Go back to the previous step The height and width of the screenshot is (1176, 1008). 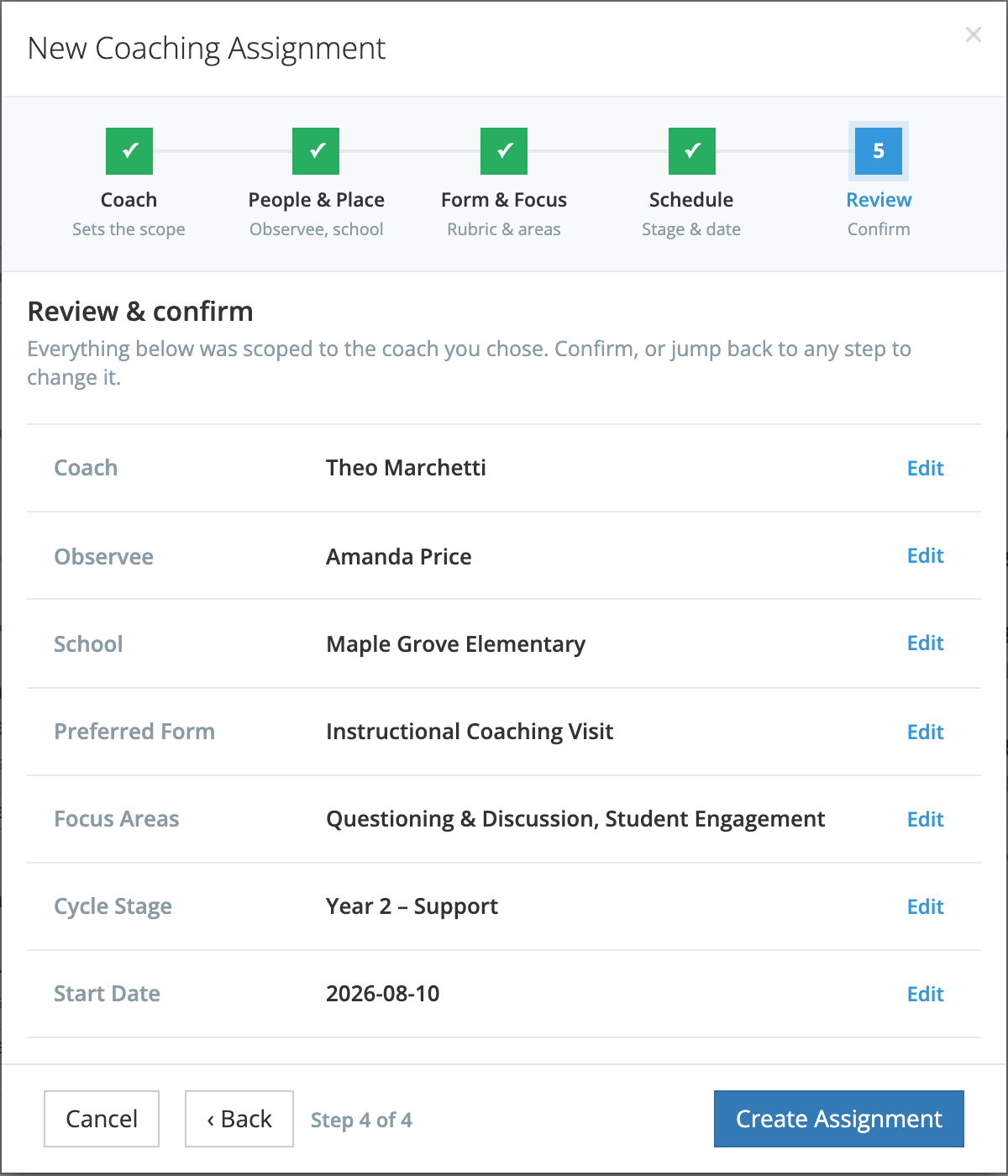click(239, 1119)
